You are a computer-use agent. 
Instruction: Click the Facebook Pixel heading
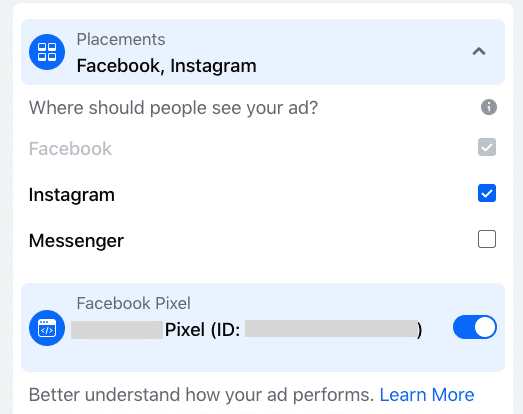coord(133,303)
